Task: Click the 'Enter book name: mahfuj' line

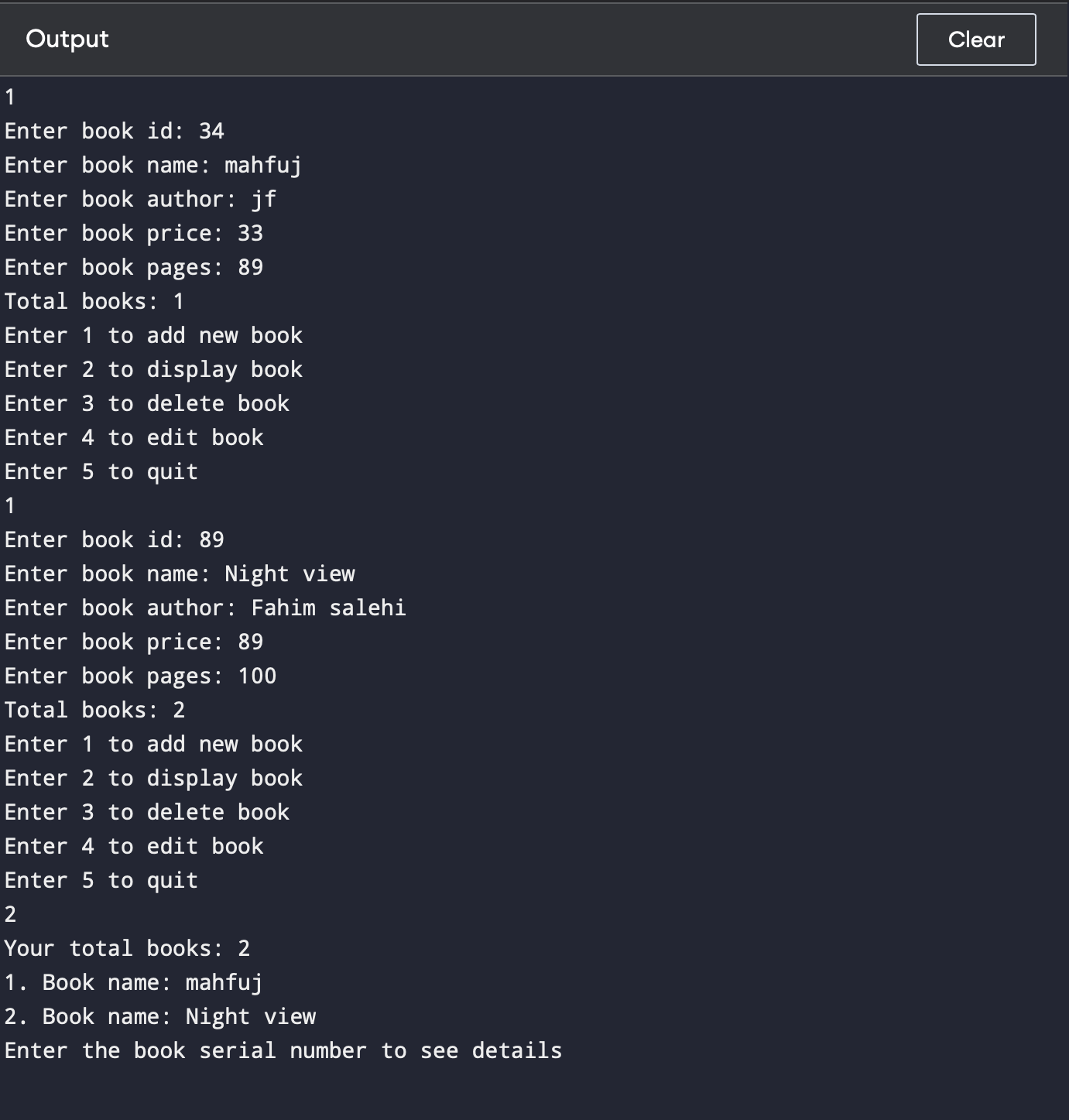Action: (x=153, y=165)
